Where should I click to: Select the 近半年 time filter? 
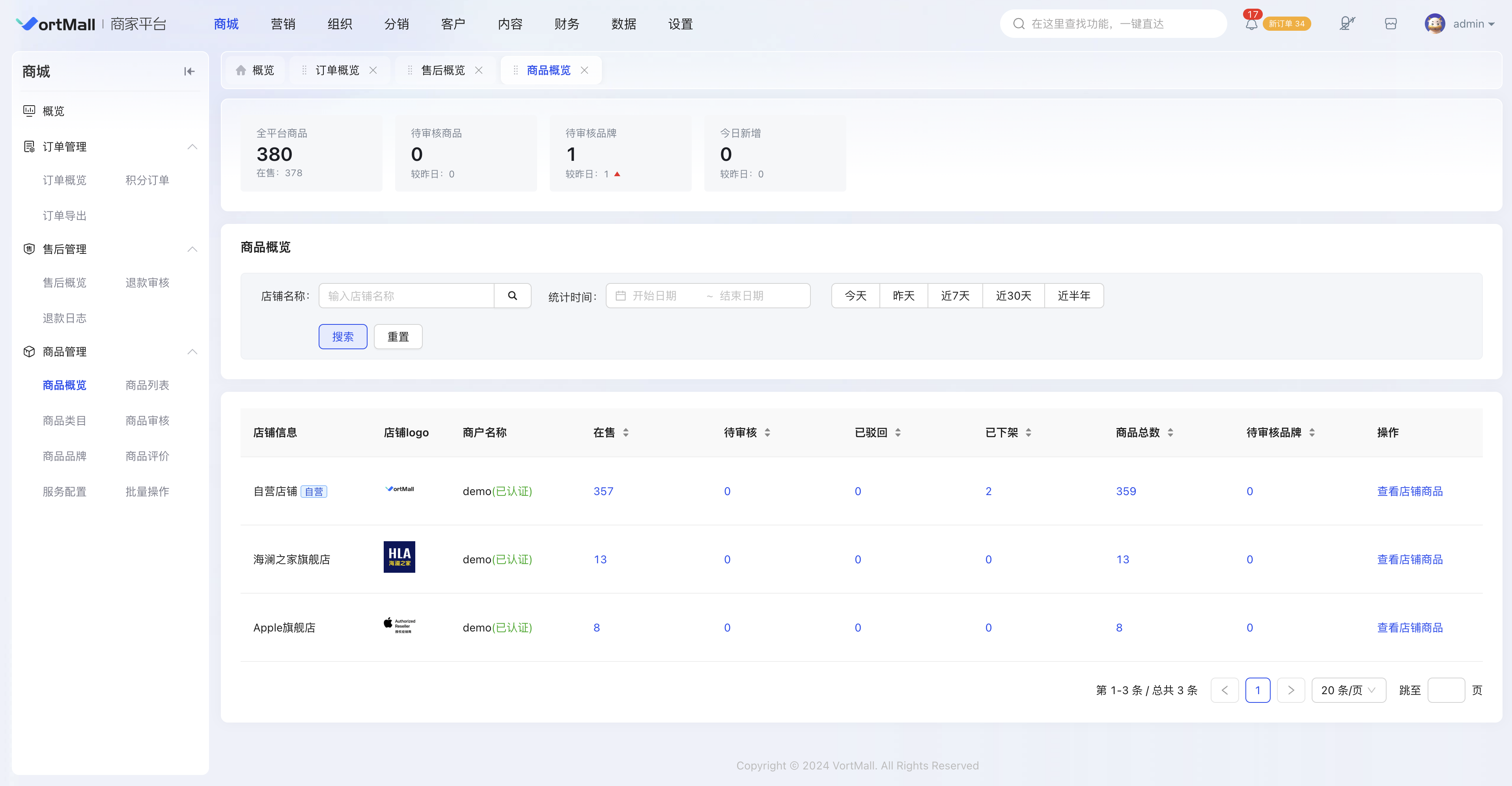(1074, 296)
